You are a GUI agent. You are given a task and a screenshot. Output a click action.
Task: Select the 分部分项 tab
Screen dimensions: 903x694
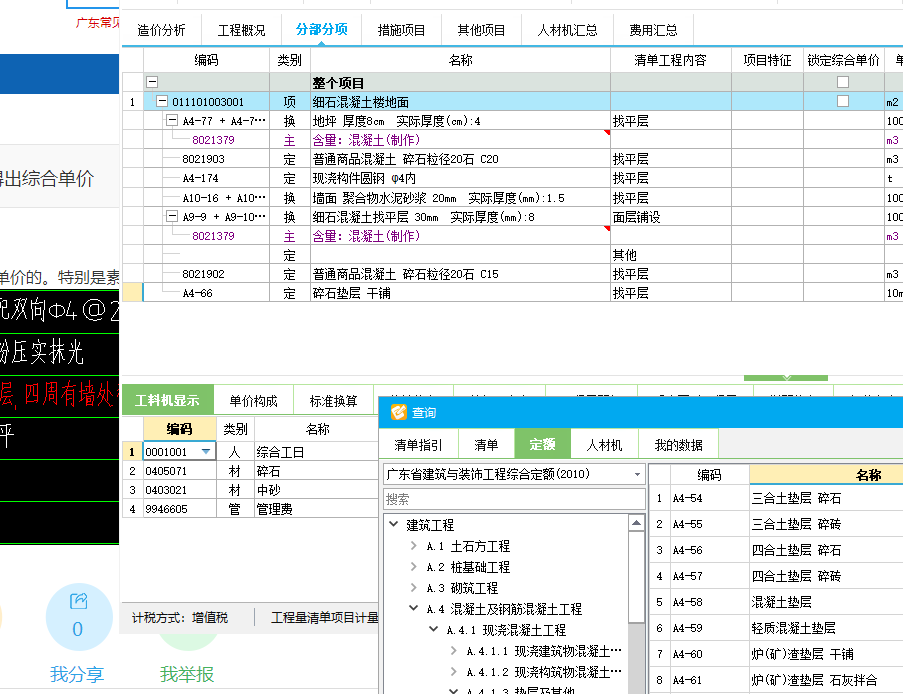(x=321, y=29)
